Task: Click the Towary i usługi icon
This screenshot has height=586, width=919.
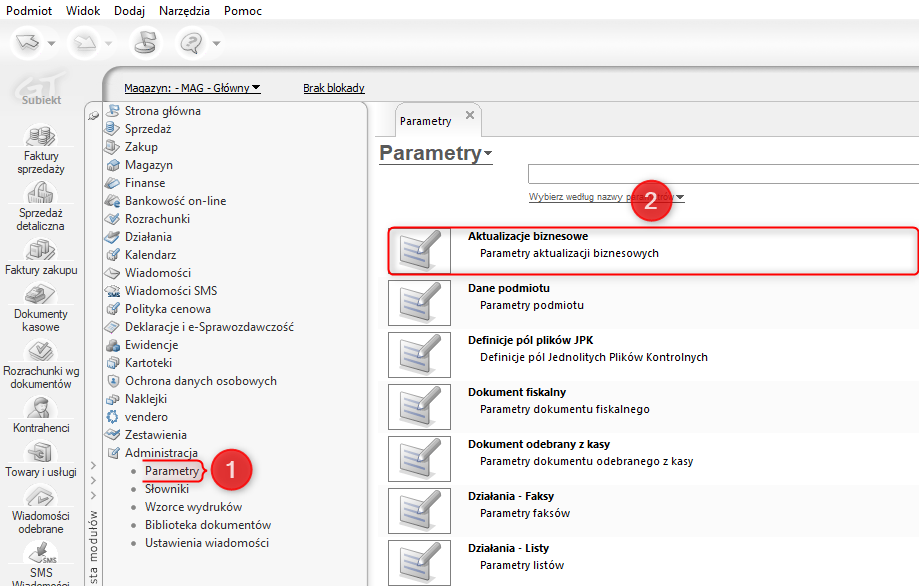Action: point(41,453)
